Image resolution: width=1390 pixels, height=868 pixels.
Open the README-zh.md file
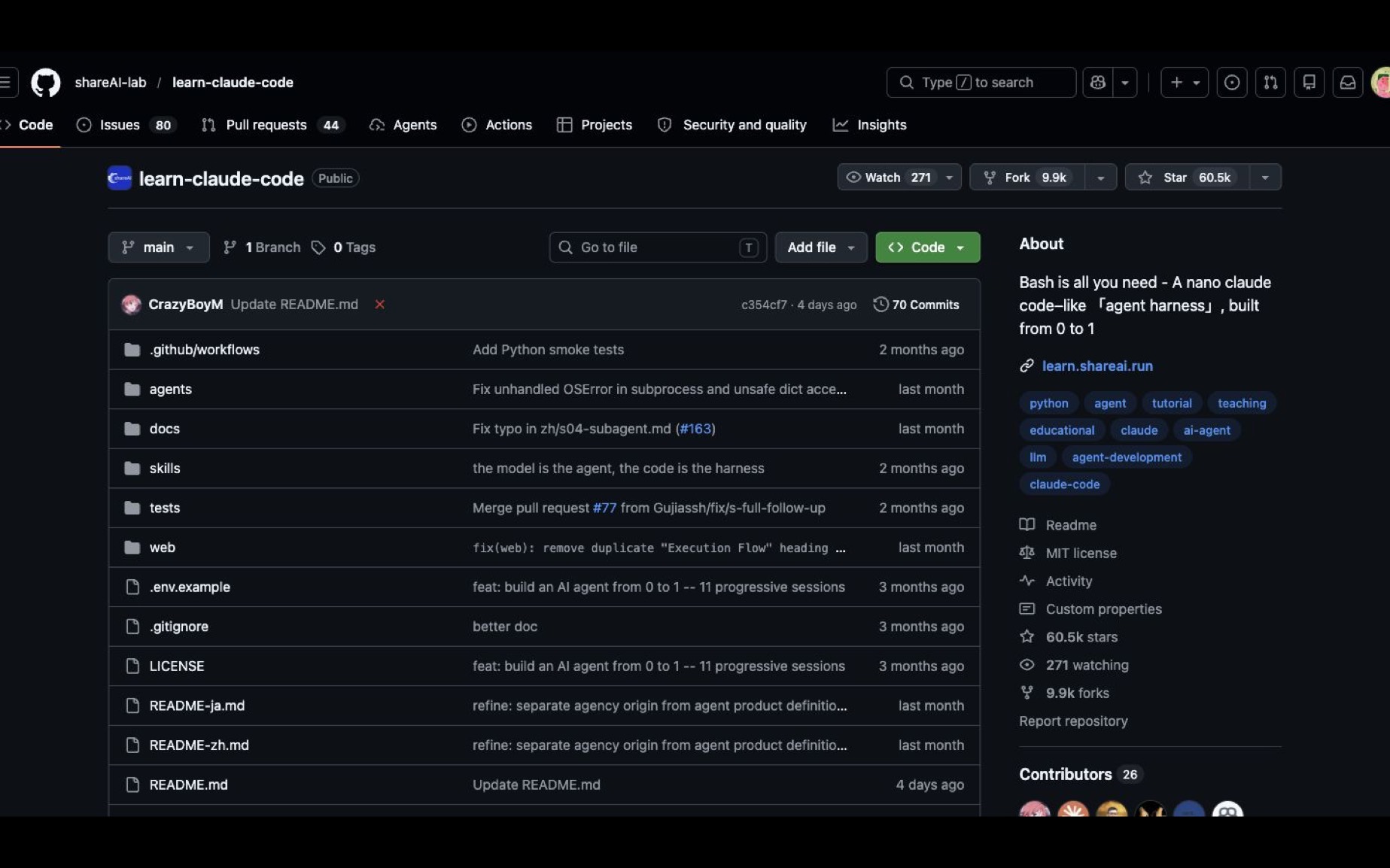point(199,745)
